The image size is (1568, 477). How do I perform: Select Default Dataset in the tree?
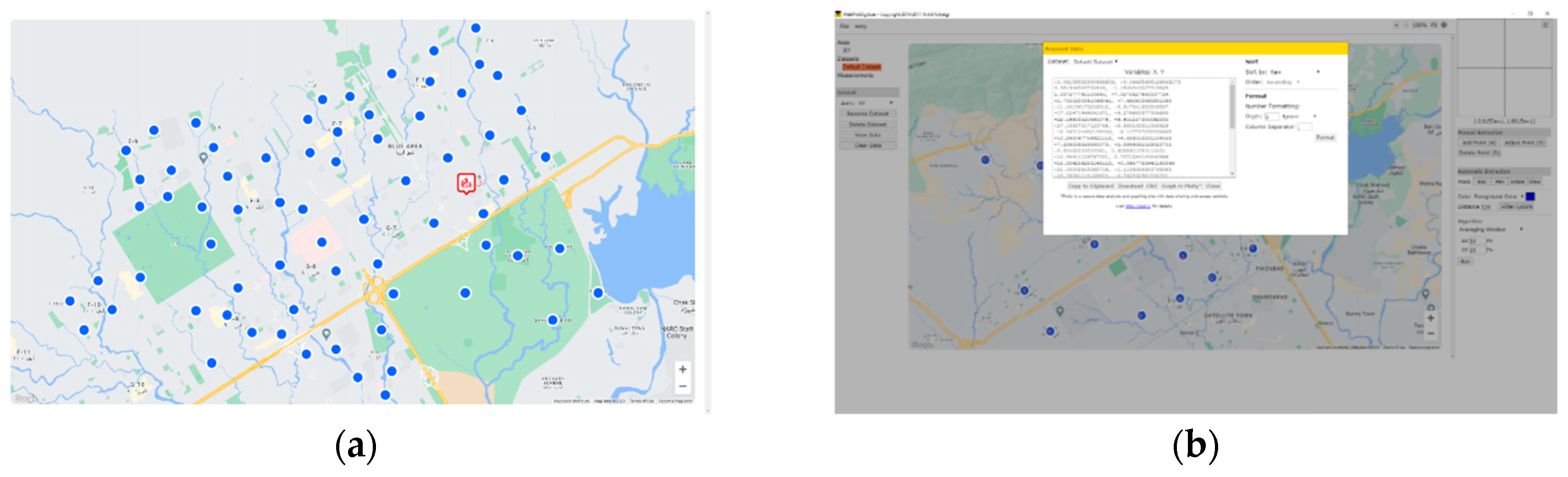click(x=861, y=67)
